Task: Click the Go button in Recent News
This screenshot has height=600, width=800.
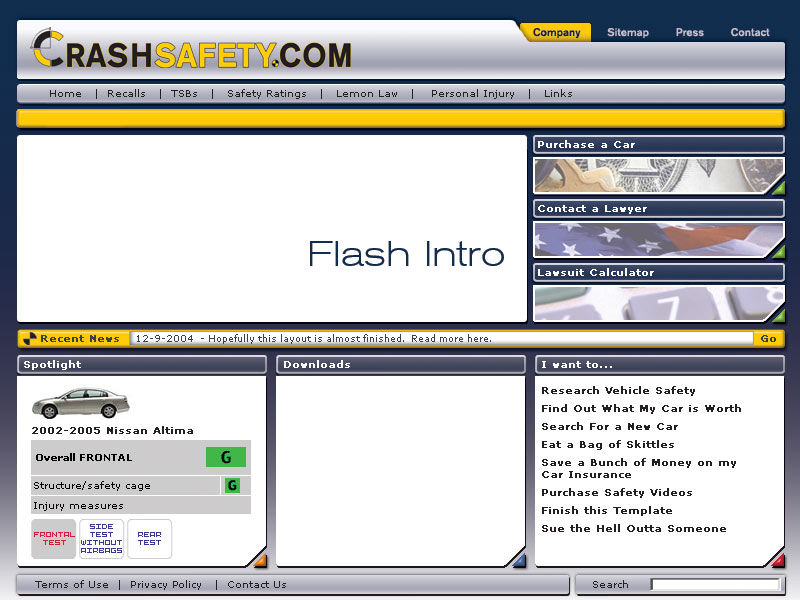Action: (x=768, y=339)
